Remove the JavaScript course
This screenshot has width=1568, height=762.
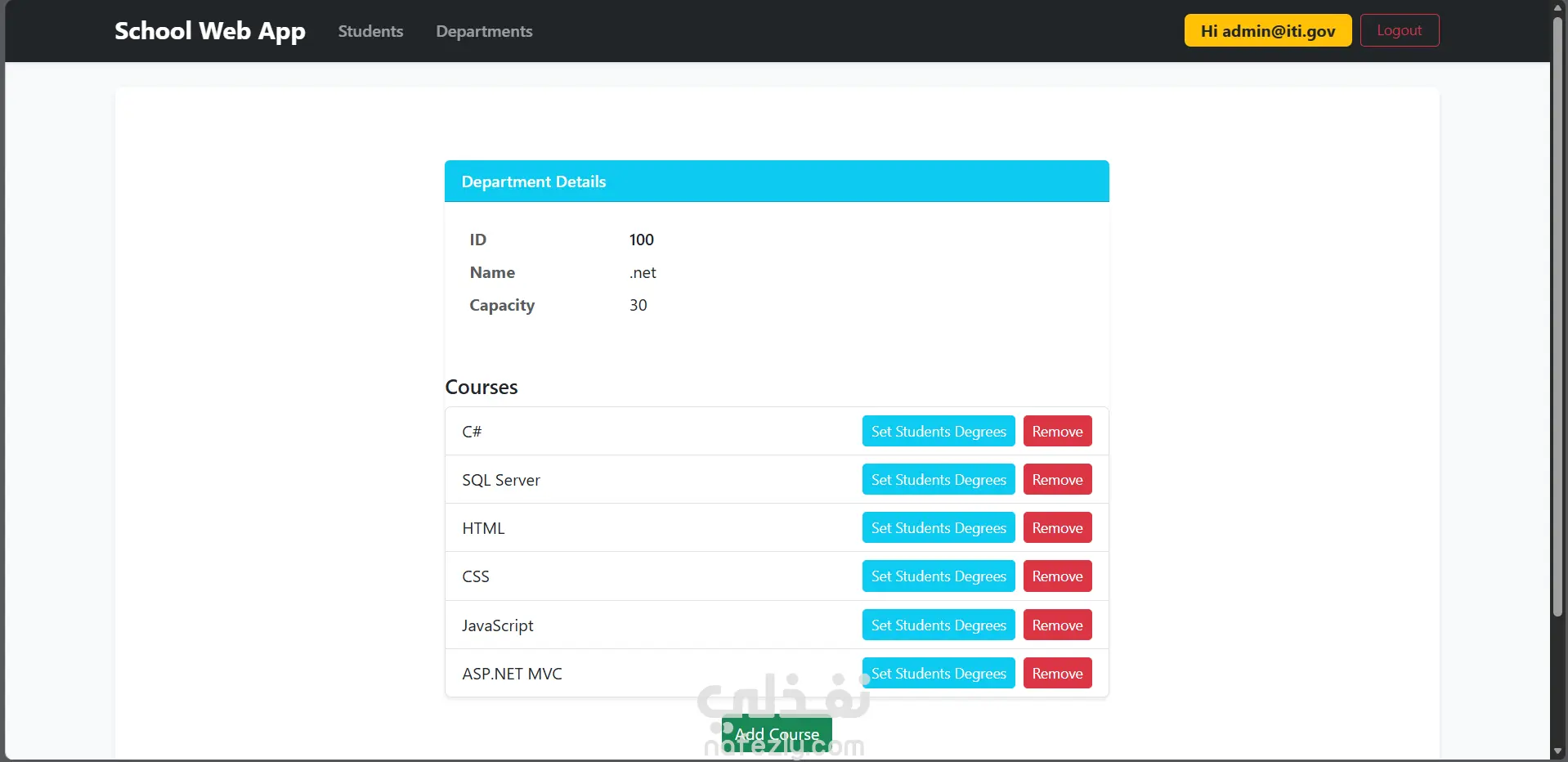click(x=1057, y=625)
